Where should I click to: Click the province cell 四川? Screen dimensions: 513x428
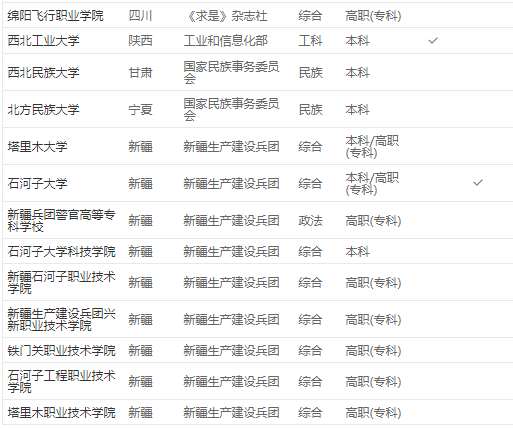coord(140,16)
